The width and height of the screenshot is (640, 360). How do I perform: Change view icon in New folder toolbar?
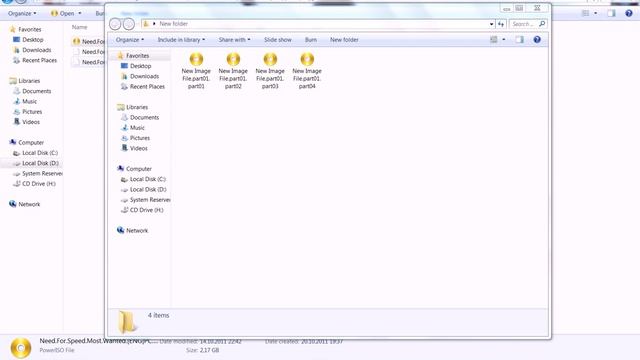pyautogui.click(x=493, y=40)
